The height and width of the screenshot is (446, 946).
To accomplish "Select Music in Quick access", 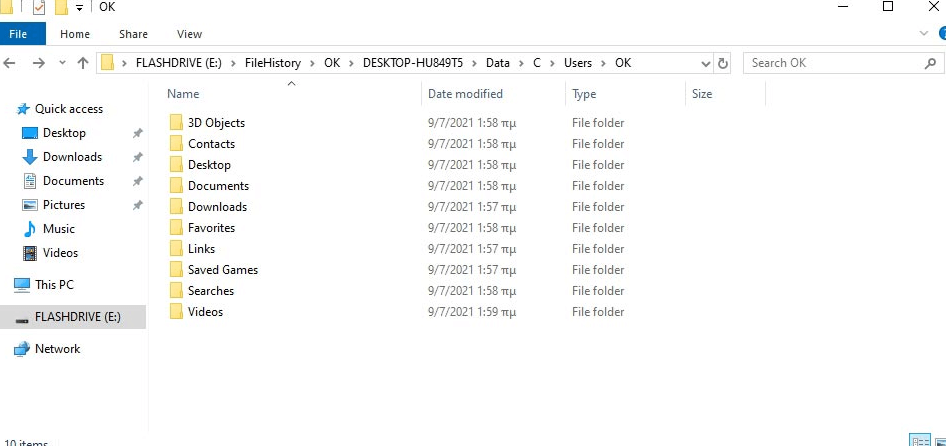I will coord(59,229).
